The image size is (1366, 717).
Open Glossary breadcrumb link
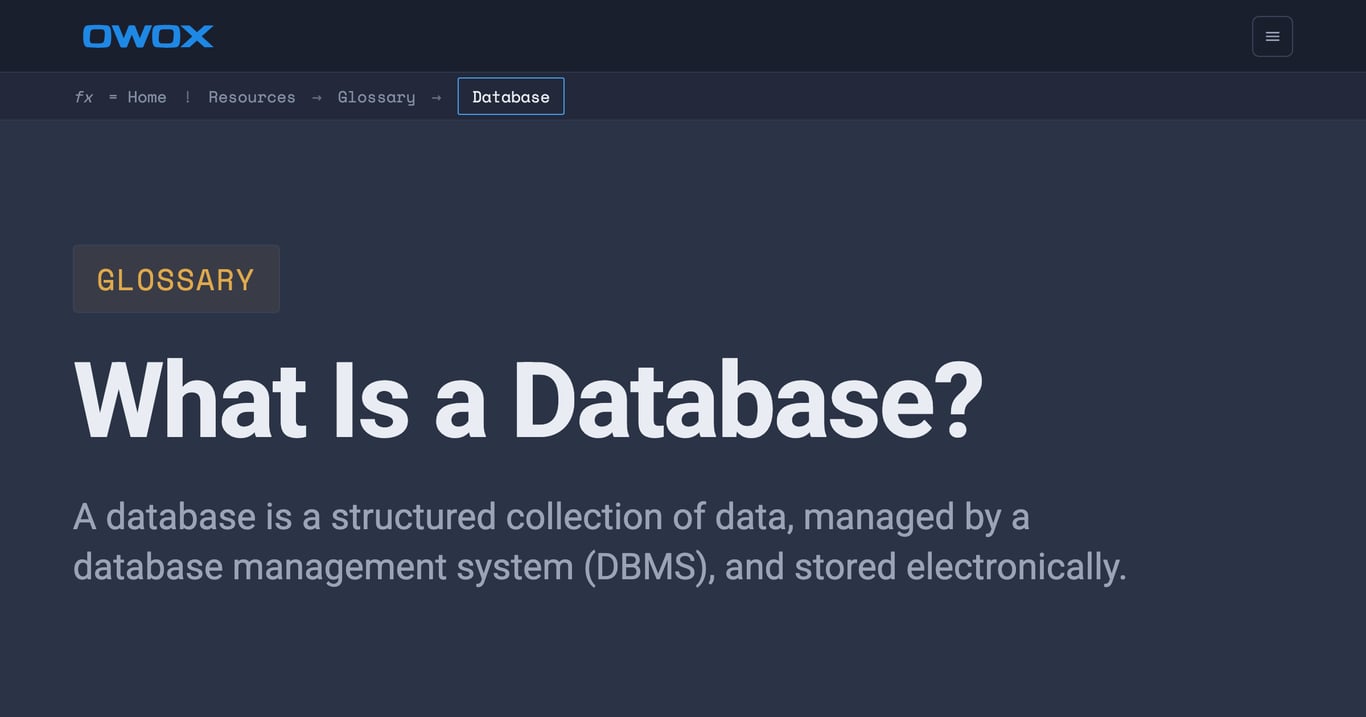click(x=377, y=97)
